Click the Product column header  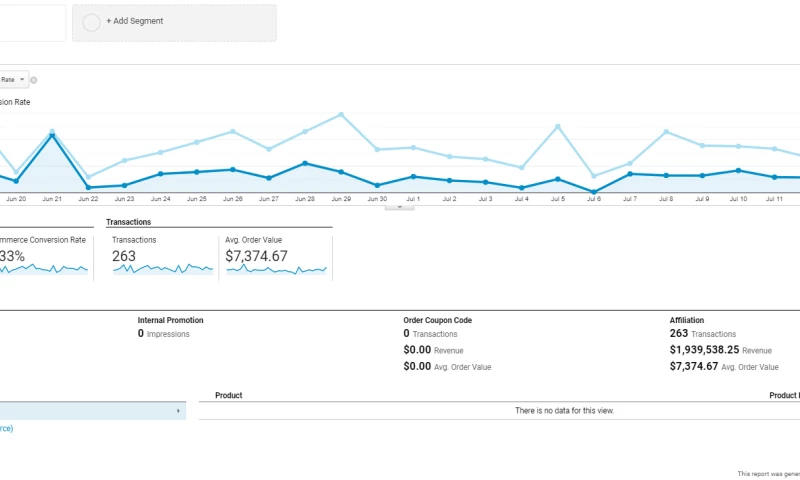228,395
